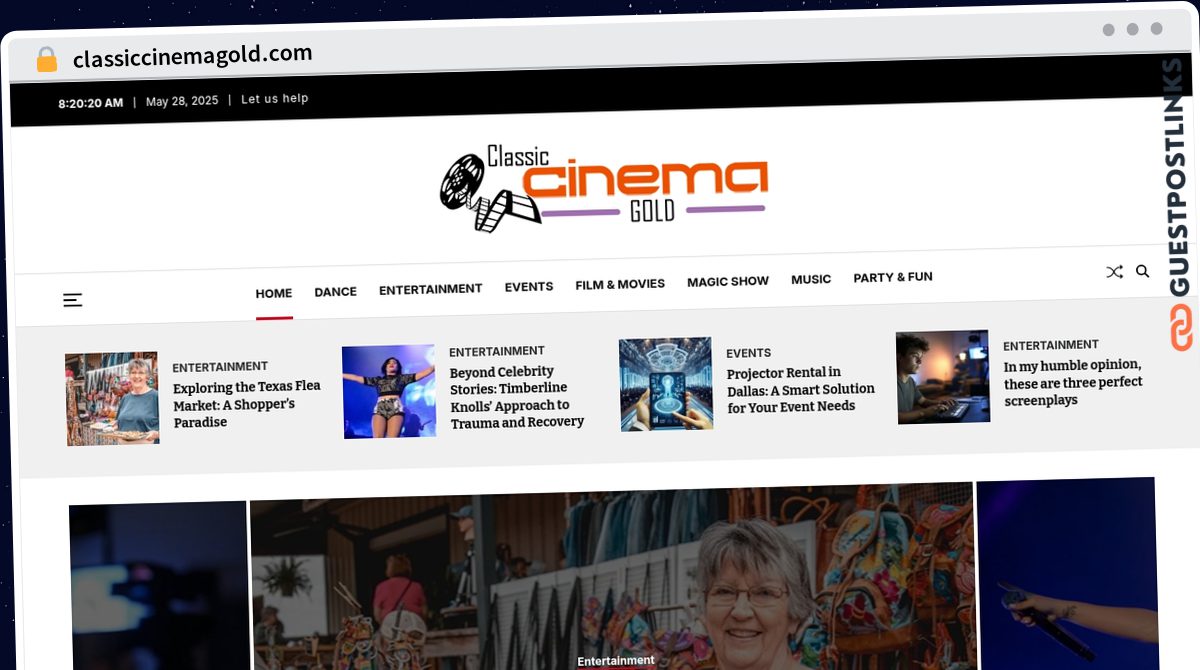Open Party & Fun menu item
Image resolution: width=1200 pixels, height=670 pixels.
point(893,277)
